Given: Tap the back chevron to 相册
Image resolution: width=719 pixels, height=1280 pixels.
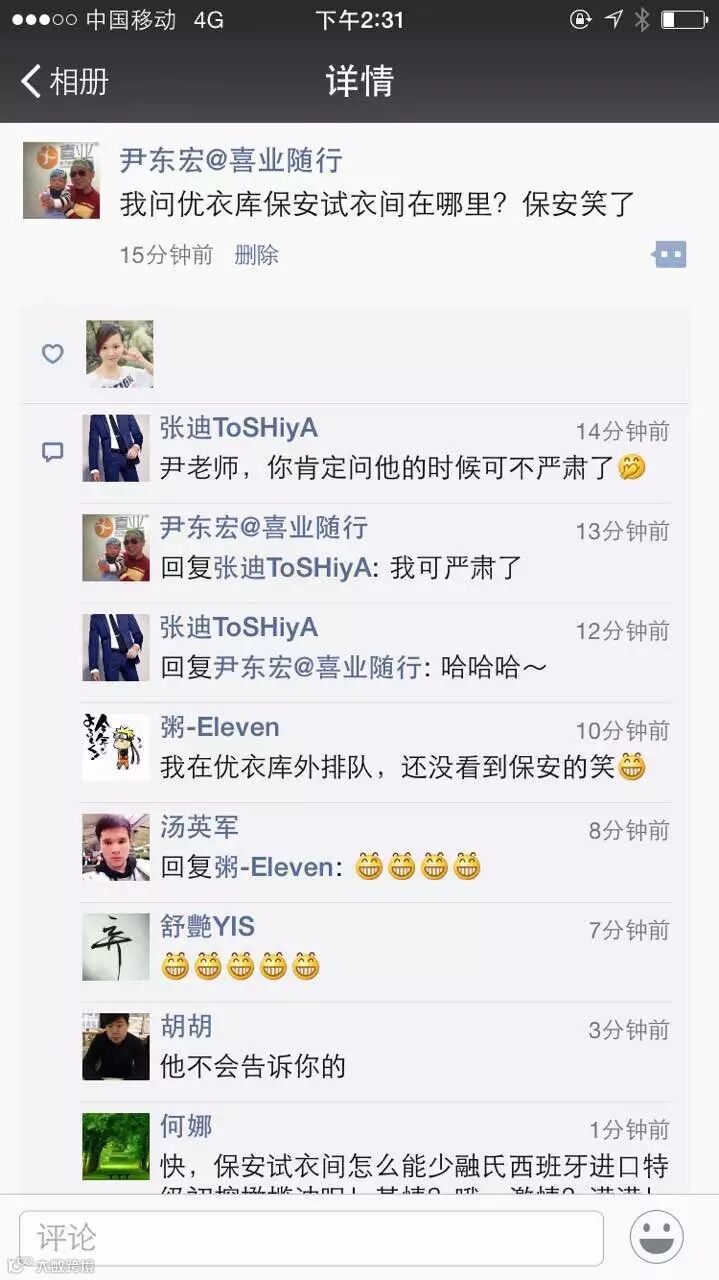Looking at the screenshot, I should click(30, 81).
